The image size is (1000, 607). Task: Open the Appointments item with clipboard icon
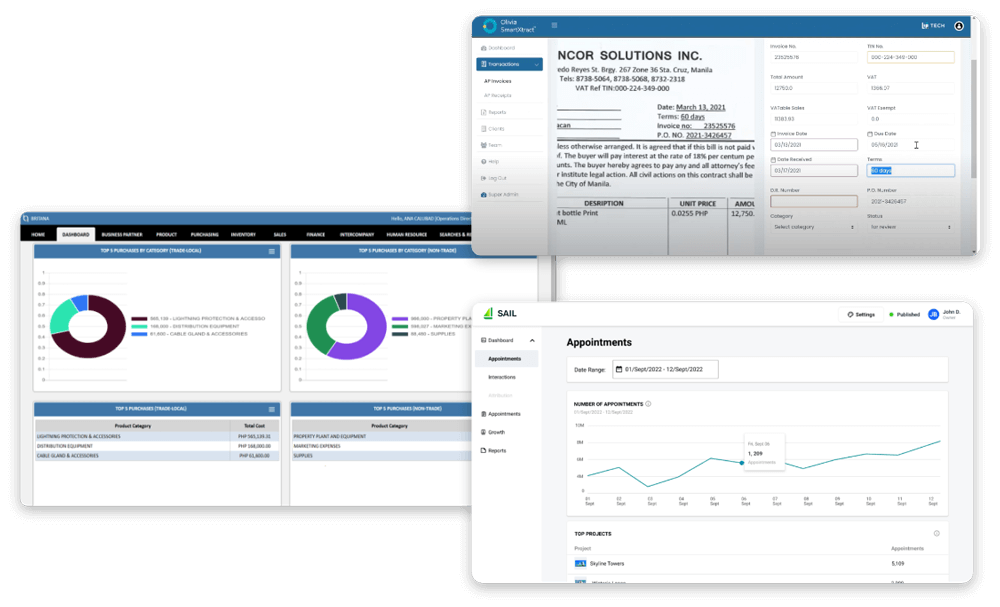coord(501,414)
